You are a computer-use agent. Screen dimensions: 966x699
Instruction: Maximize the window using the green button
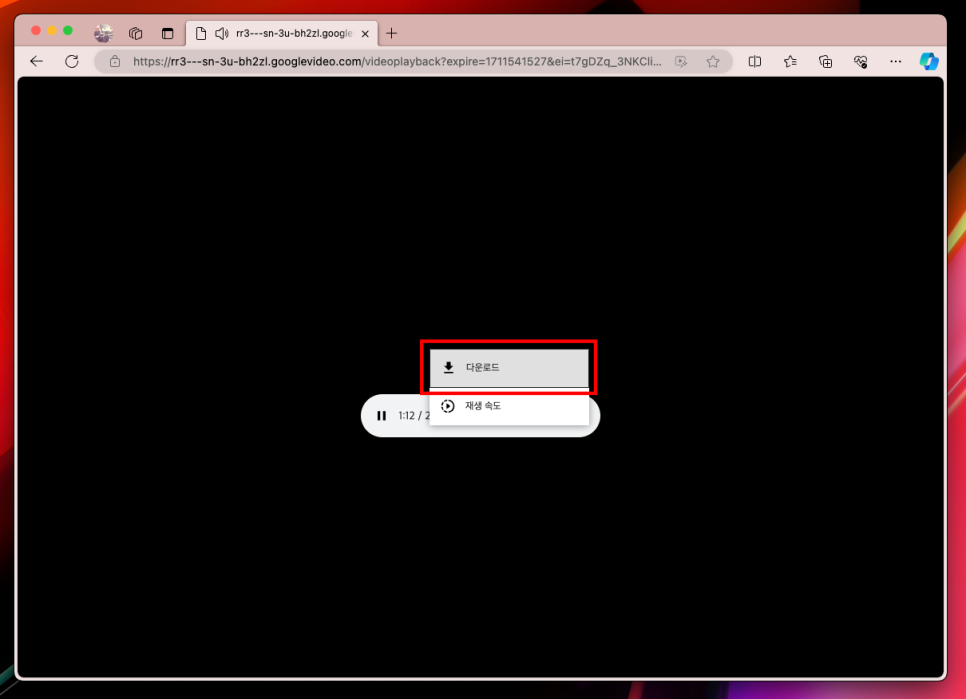point(68,31)
